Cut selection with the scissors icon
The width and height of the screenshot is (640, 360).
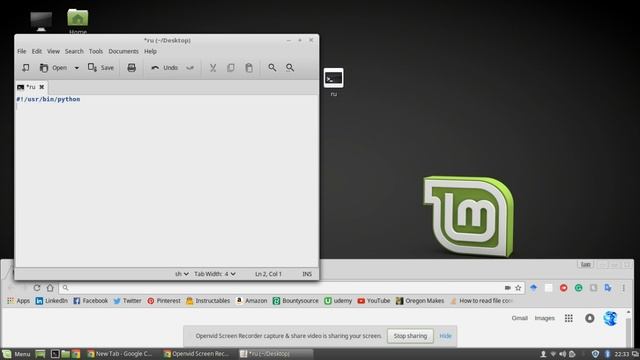click(x=213, y=68)
